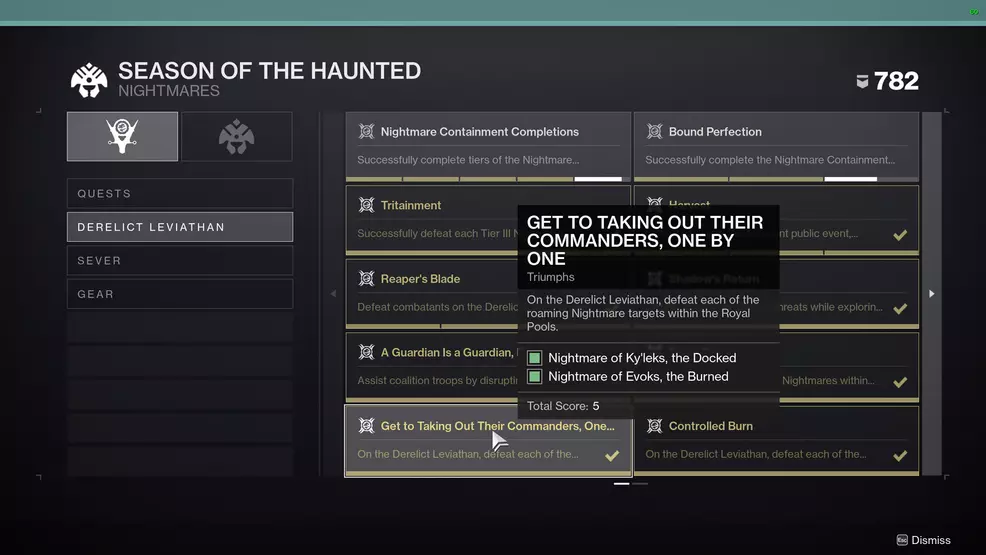986x555 pixels.
Task: Click the Nightmare Containment Completions progress bar
Action: tap(489, 179)
